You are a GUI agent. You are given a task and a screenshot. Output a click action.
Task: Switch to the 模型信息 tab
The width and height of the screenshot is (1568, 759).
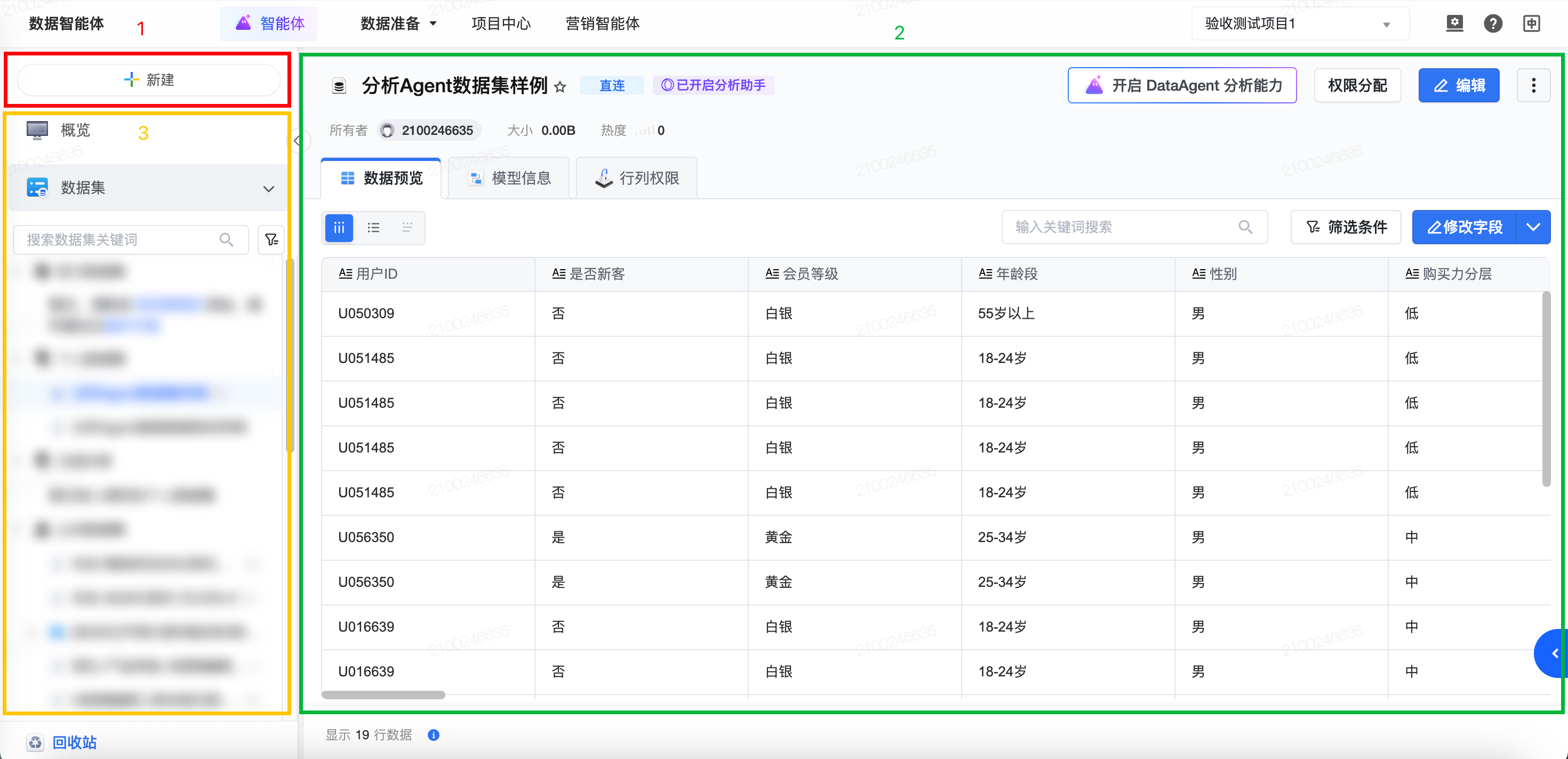(509, 178)
